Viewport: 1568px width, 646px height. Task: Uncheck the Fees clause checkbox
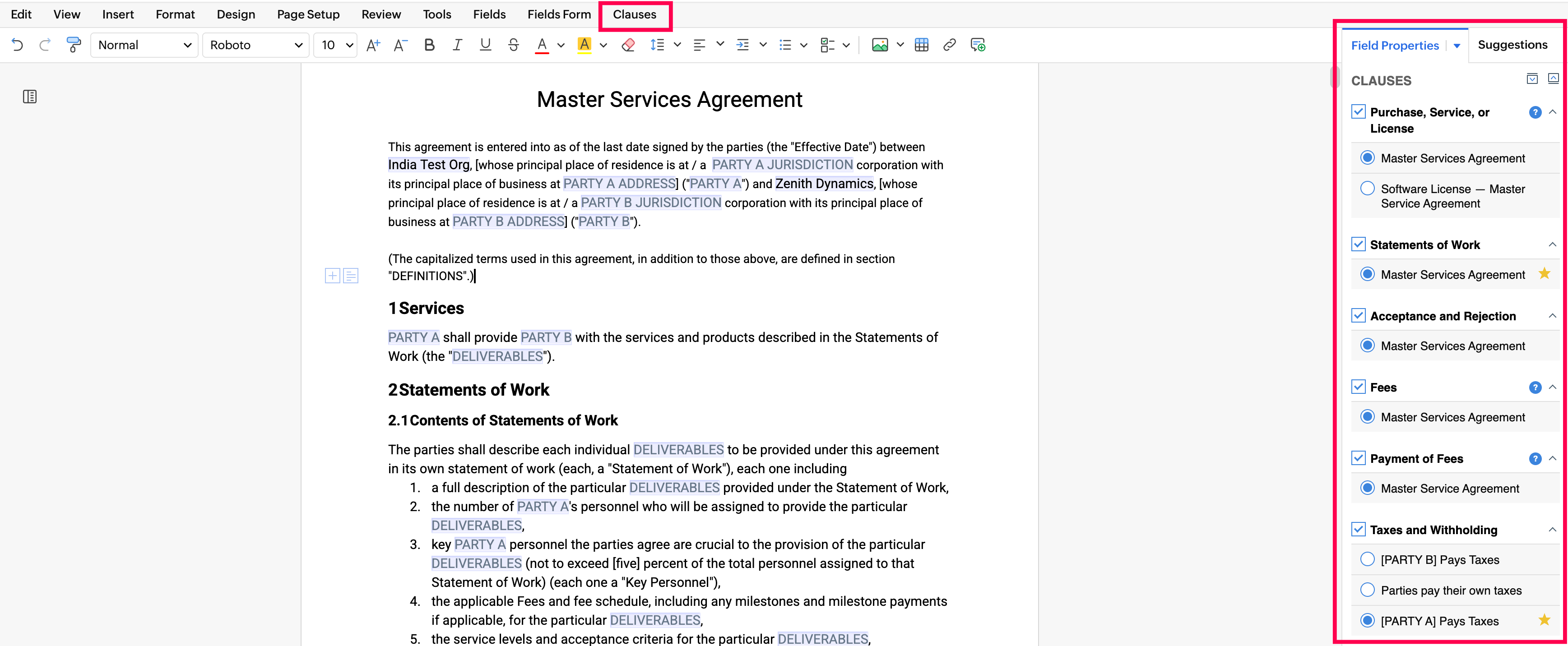tap(1358, 387)
